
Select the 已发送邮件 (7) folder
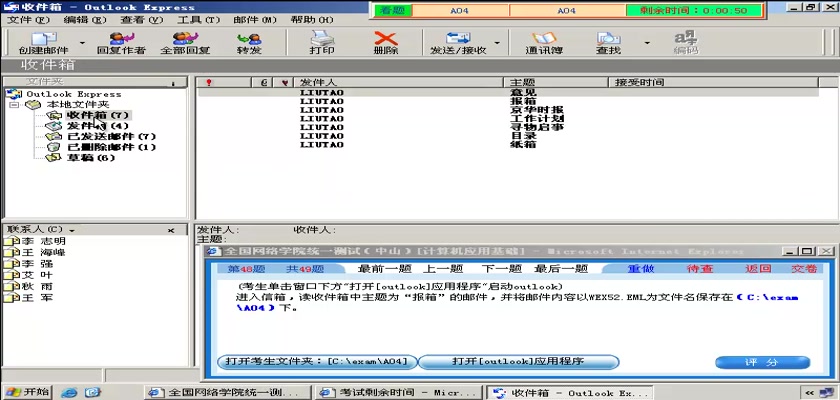click(111, 137)
